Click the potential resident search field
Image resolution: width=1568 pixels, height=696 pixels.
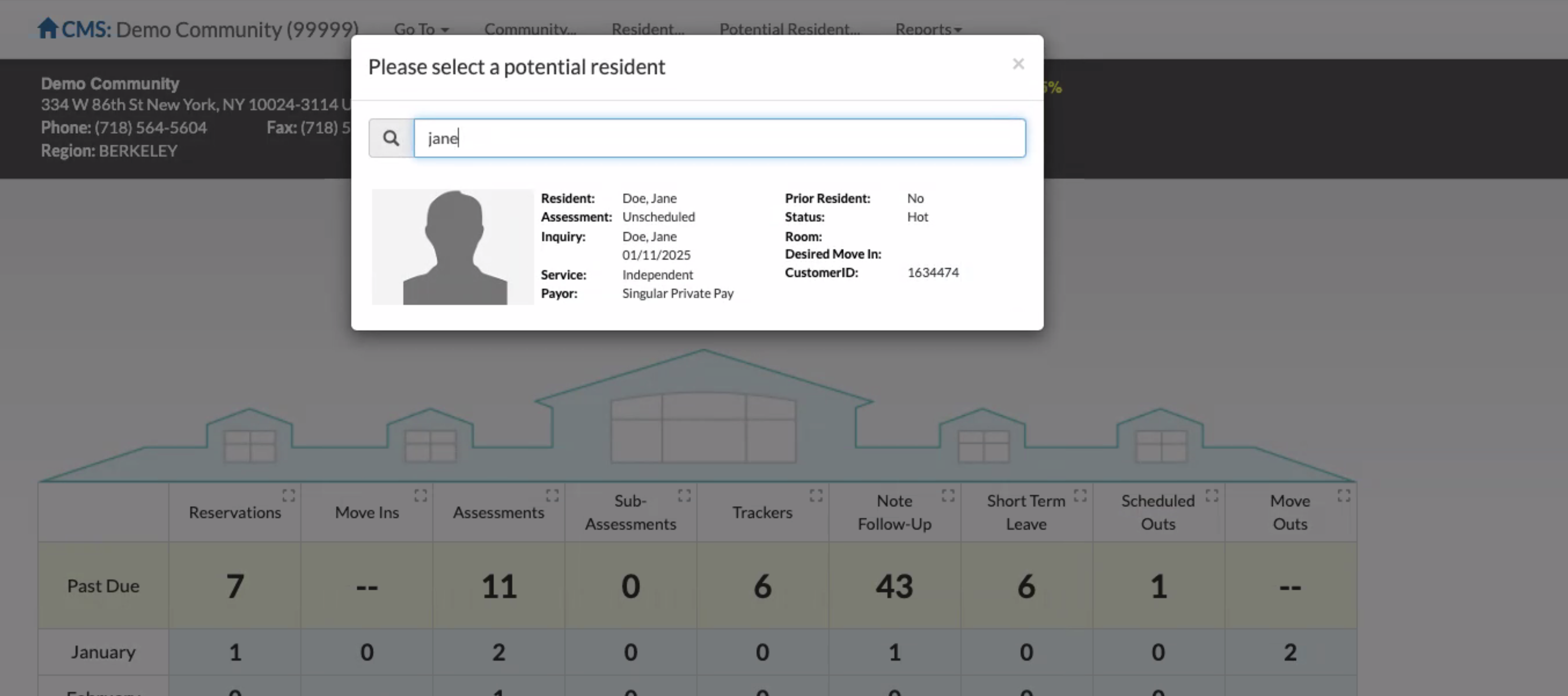[720, 138]
